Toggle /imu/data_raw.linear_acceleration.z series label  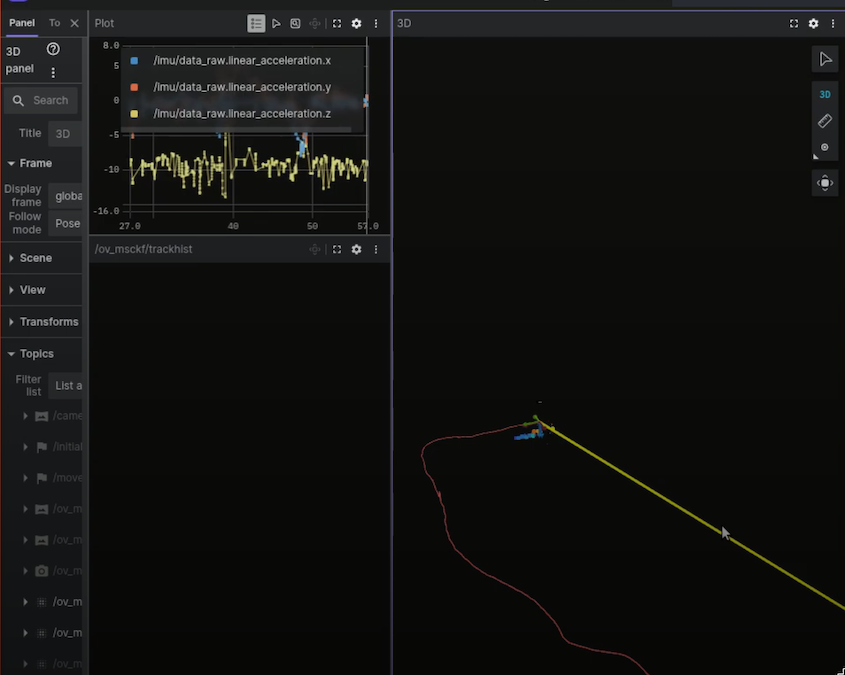[x=242, y=114]
